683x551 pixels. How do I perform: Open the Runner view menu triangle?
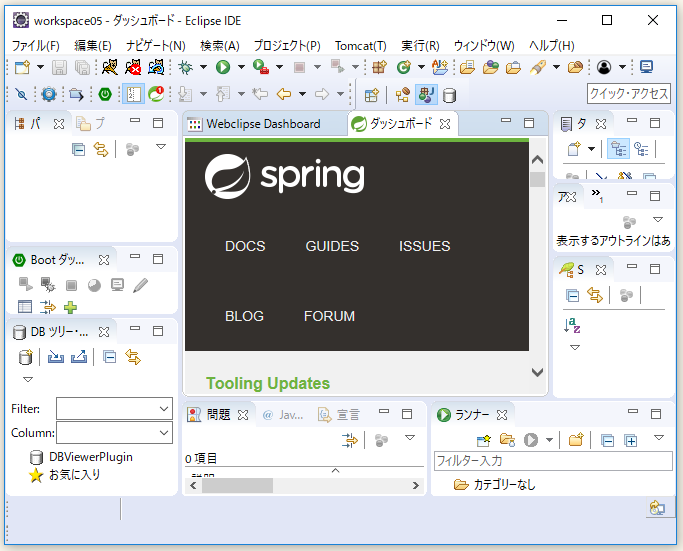point(659,438)
